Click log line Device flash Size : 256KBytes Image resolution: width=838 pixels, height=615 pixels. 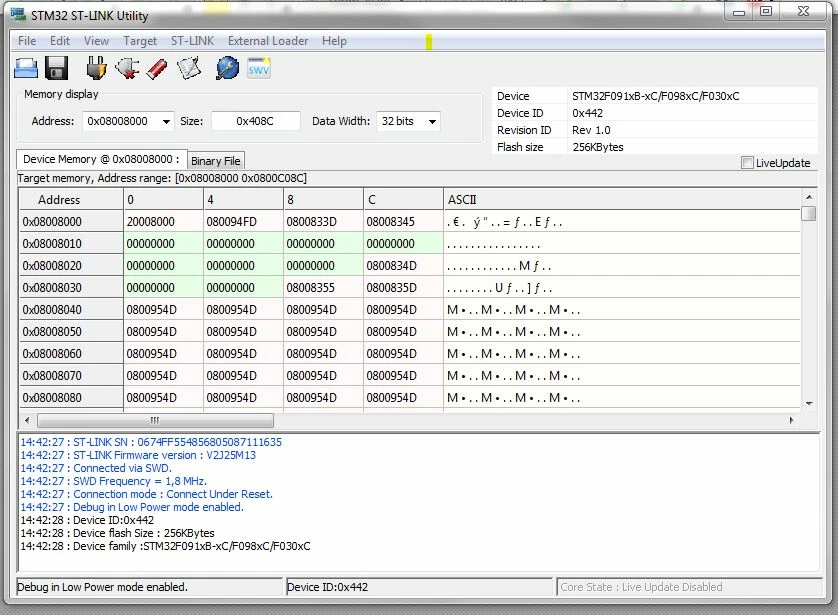click(117, 533)
